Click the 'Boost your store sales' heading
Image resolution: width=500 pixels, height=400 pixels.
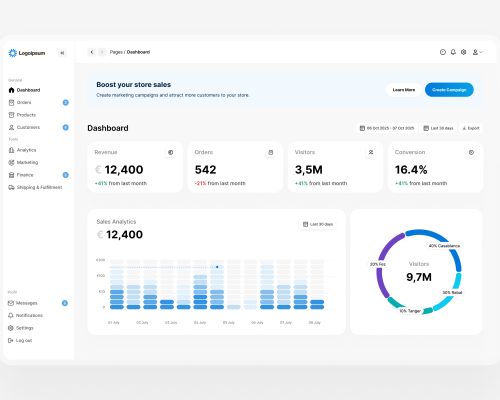coord(134,85)
